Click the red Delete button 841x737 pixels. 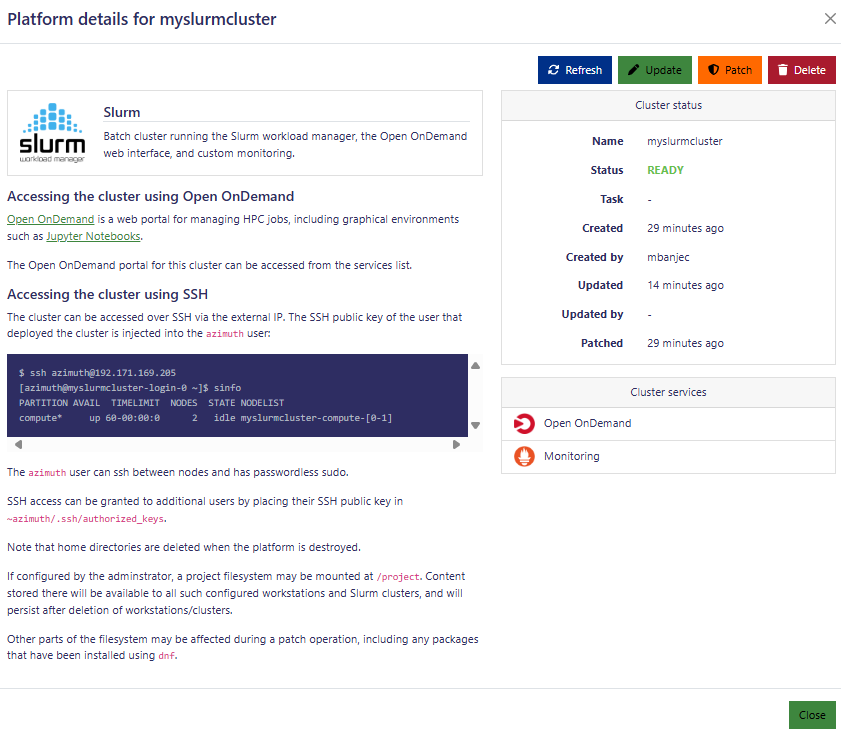(801, 70)
